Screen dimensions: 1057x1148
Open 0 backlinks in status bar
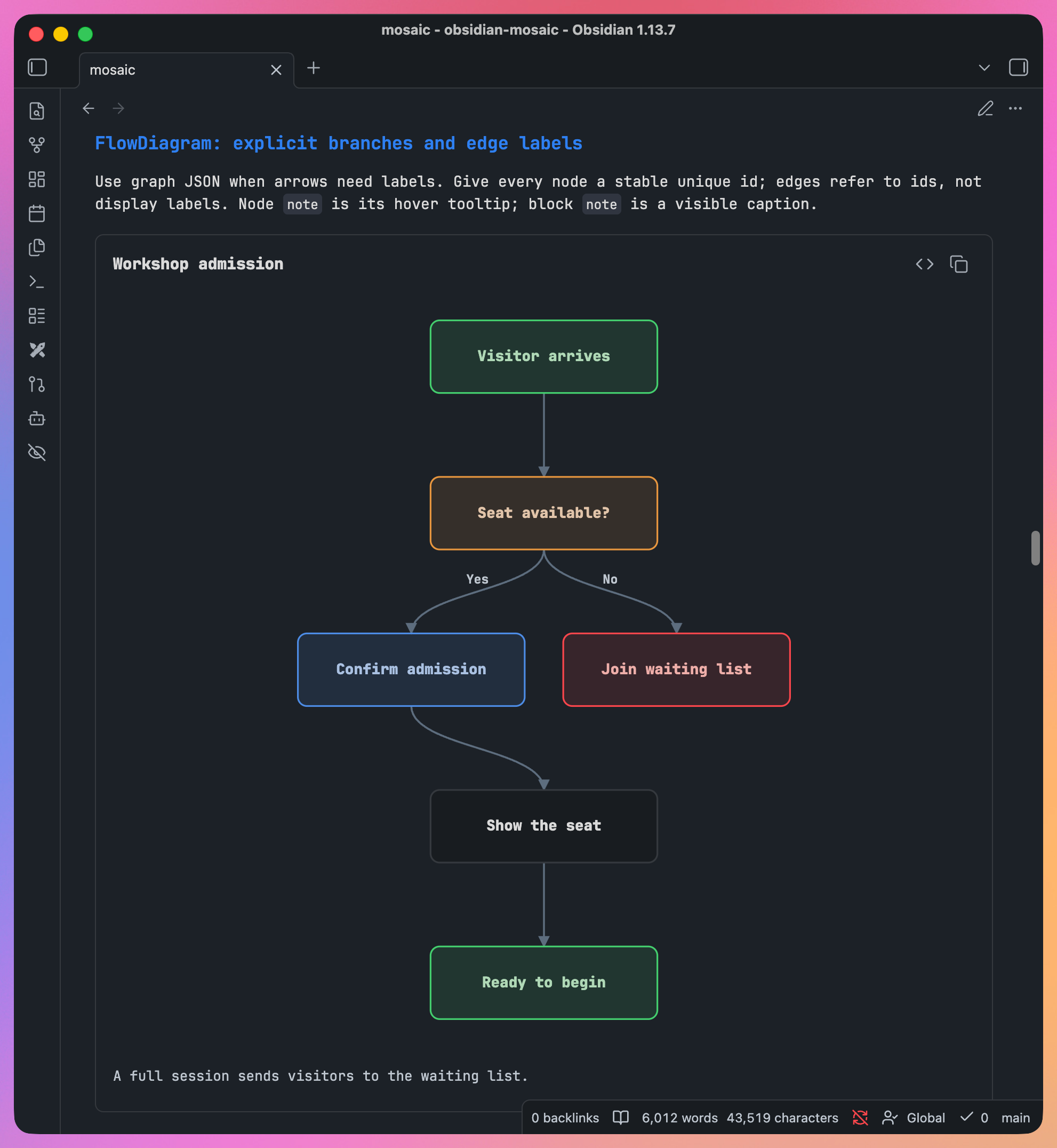point(565,1118)
